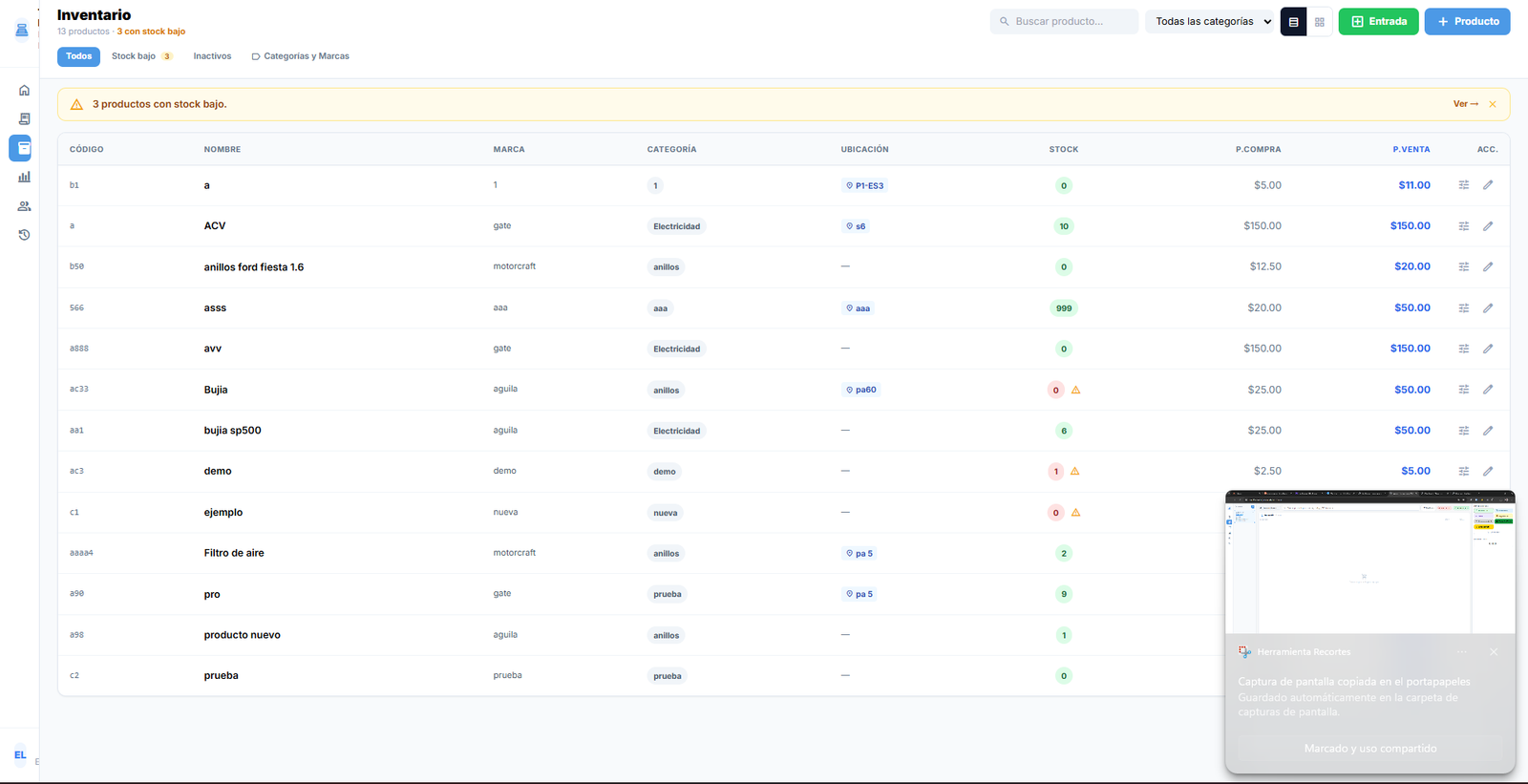
Task: Open the home icon in the sidebar
Action: point(24,91)
